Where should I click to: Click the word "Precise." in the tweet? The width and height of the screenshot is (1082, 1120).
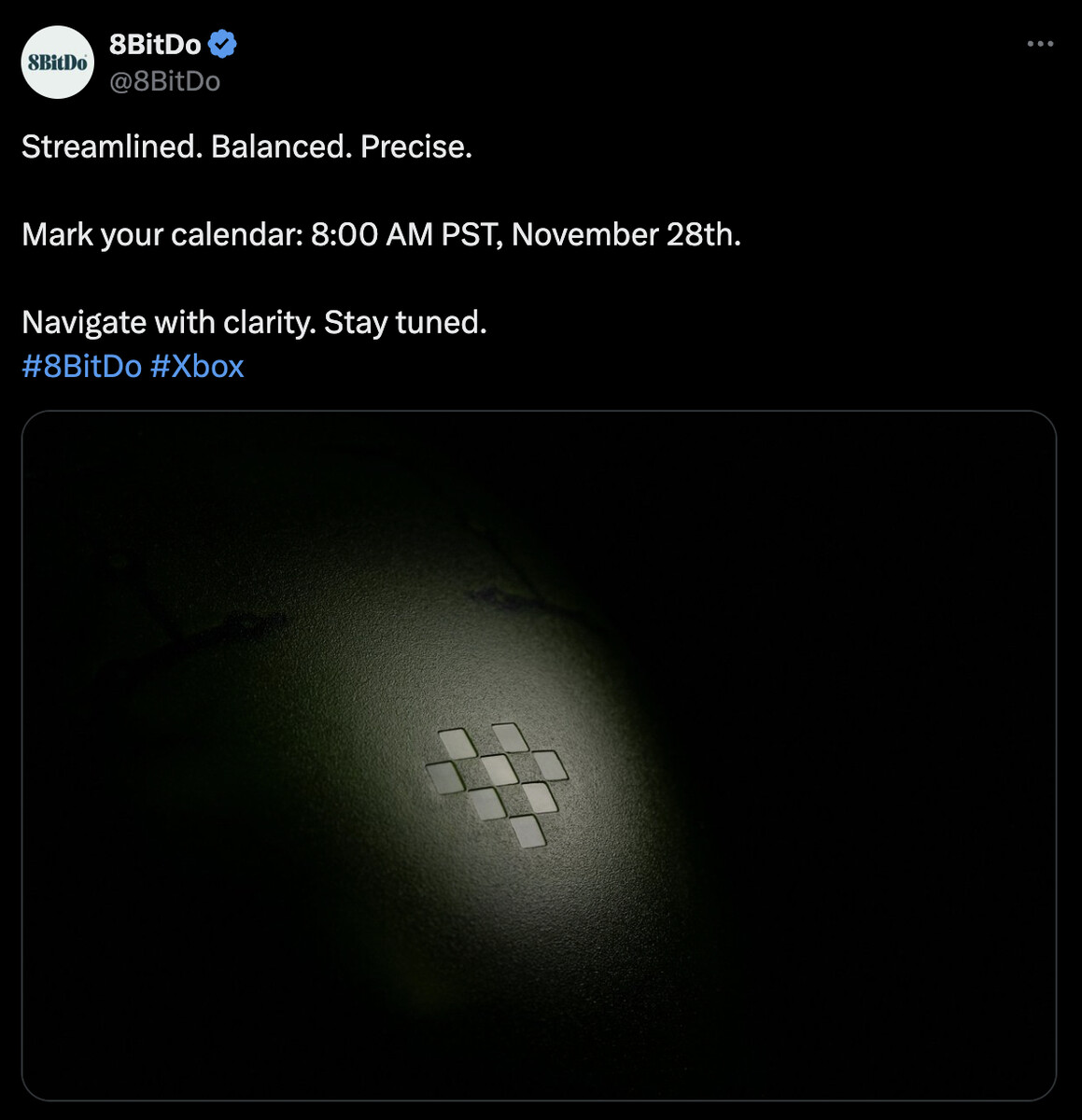click(416, 147)
